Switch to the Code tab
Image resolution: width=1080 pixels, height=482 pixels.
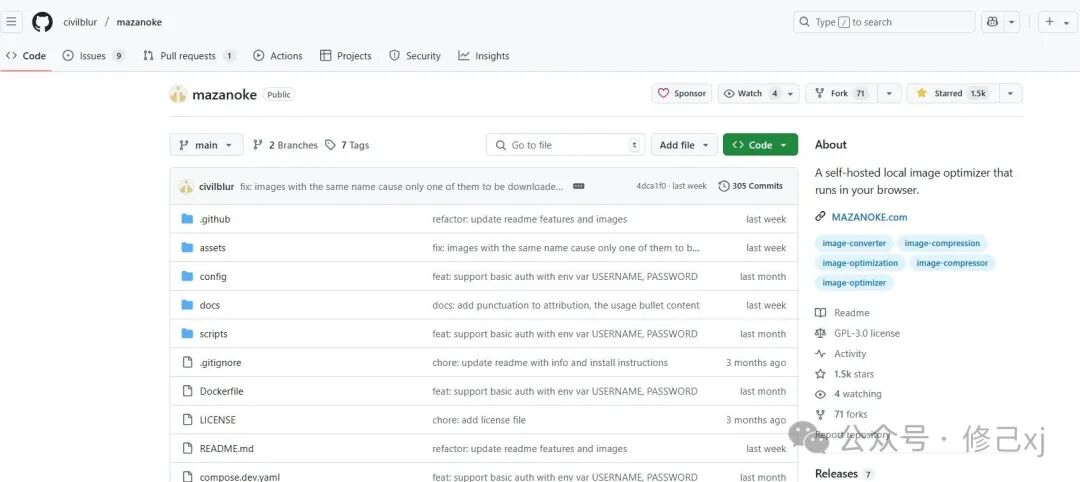coord(26,56)
